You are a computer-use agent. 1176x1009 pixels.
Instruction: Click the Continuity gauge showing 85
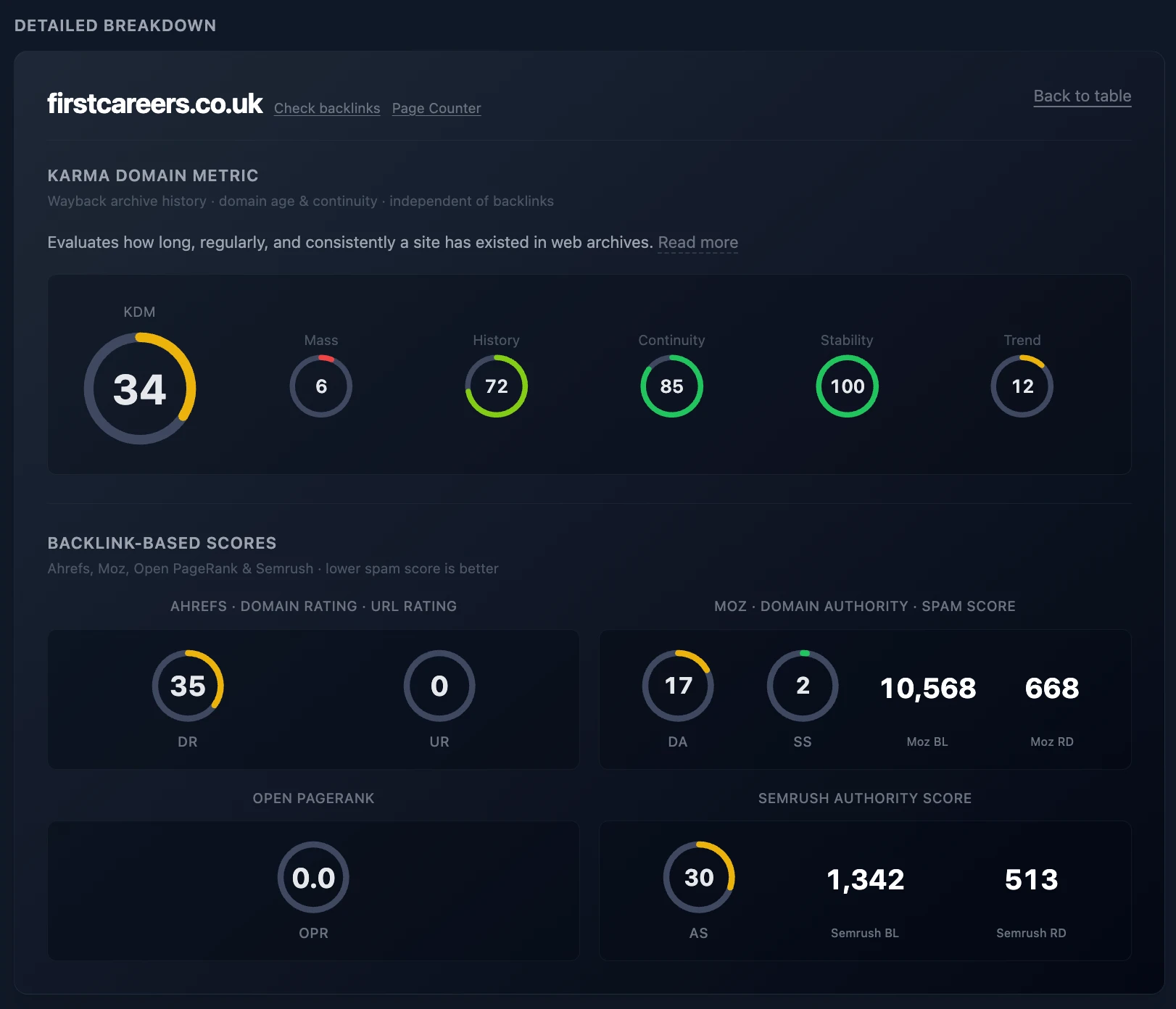[672, 386]
